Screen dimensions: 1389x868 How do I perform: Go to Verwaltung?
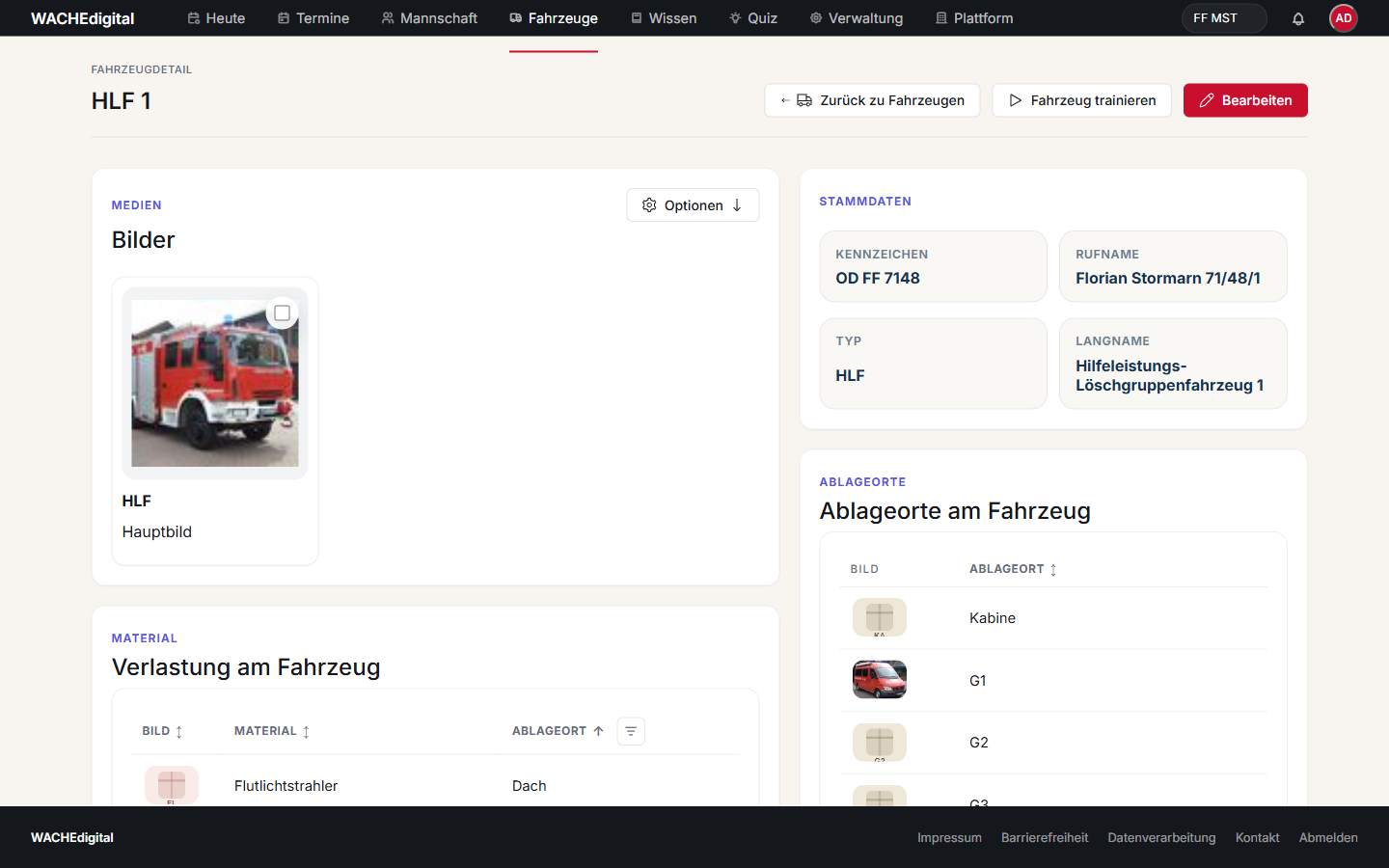[x=857, y=18]
